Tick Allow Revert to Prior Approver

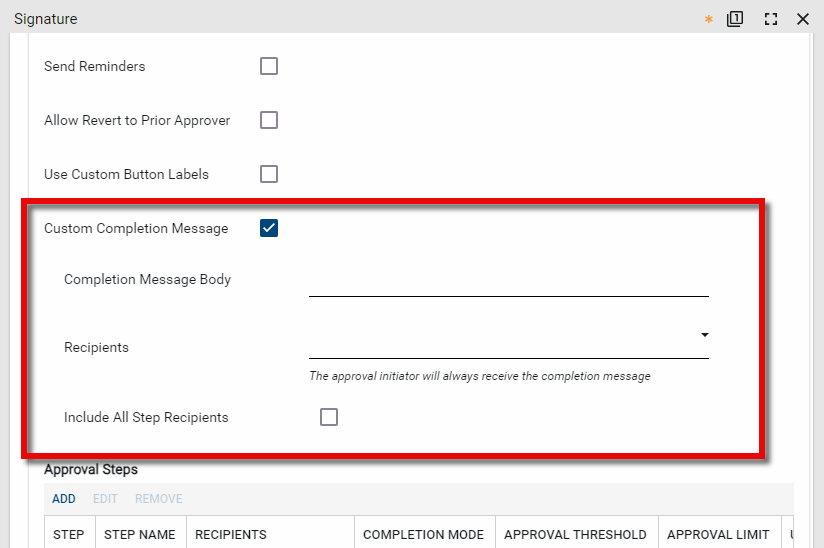[269, 120]
